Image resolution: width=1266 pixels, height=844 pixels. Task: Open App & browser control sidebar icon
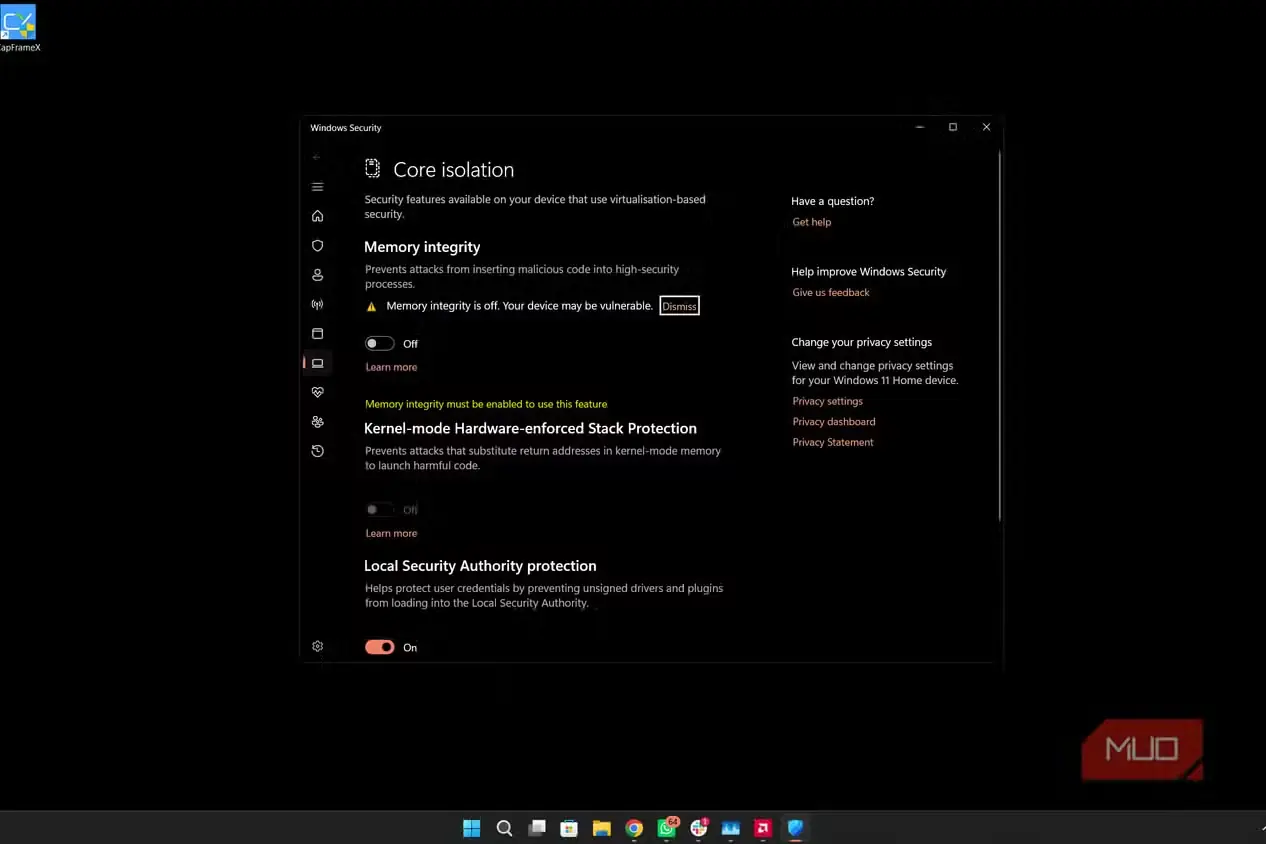(317, 333)
